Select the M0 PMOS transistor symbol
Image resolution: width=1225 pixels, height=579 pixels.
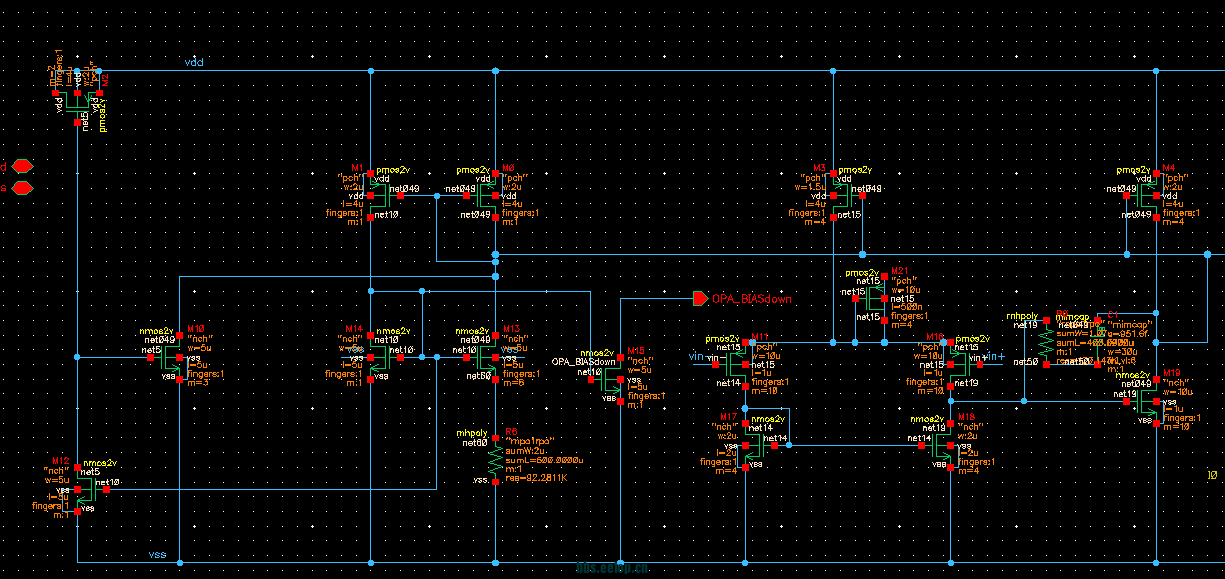(x=489, y=196)
